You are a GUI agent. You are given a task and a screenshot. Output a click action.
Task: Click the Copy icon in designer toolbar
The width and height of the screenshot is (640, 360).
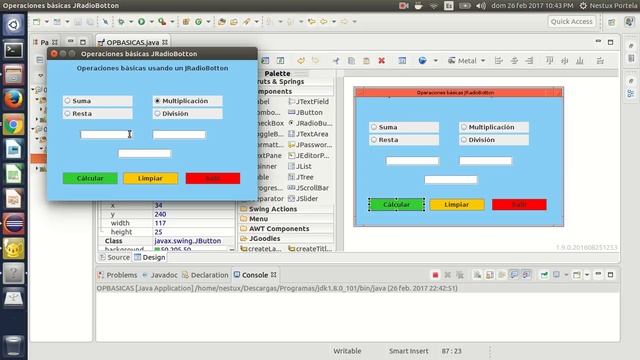pos(351,61)
